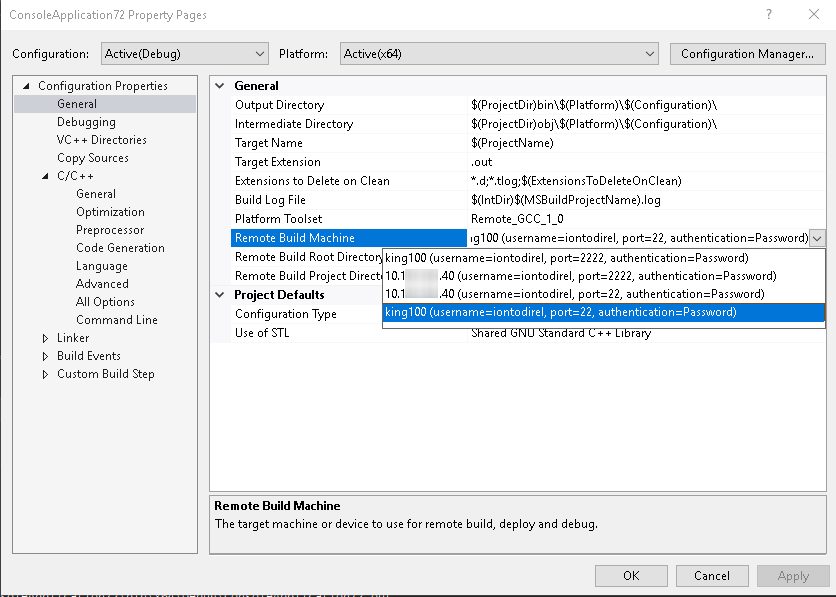Close the Remote Build Machine dropdown arrow

click(x=818, y=238)
